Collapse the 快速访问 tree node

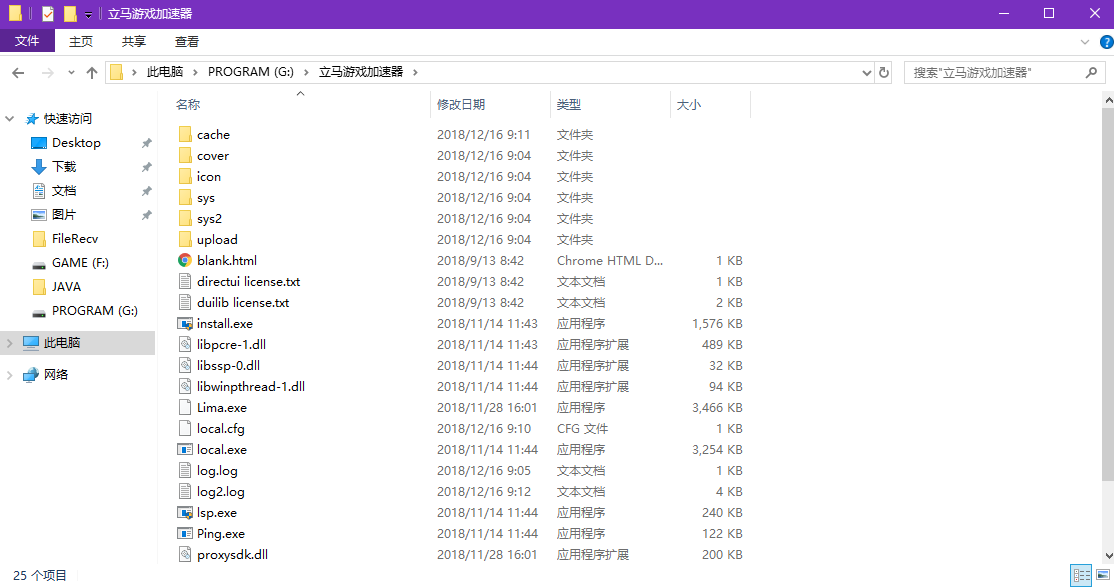10,119
